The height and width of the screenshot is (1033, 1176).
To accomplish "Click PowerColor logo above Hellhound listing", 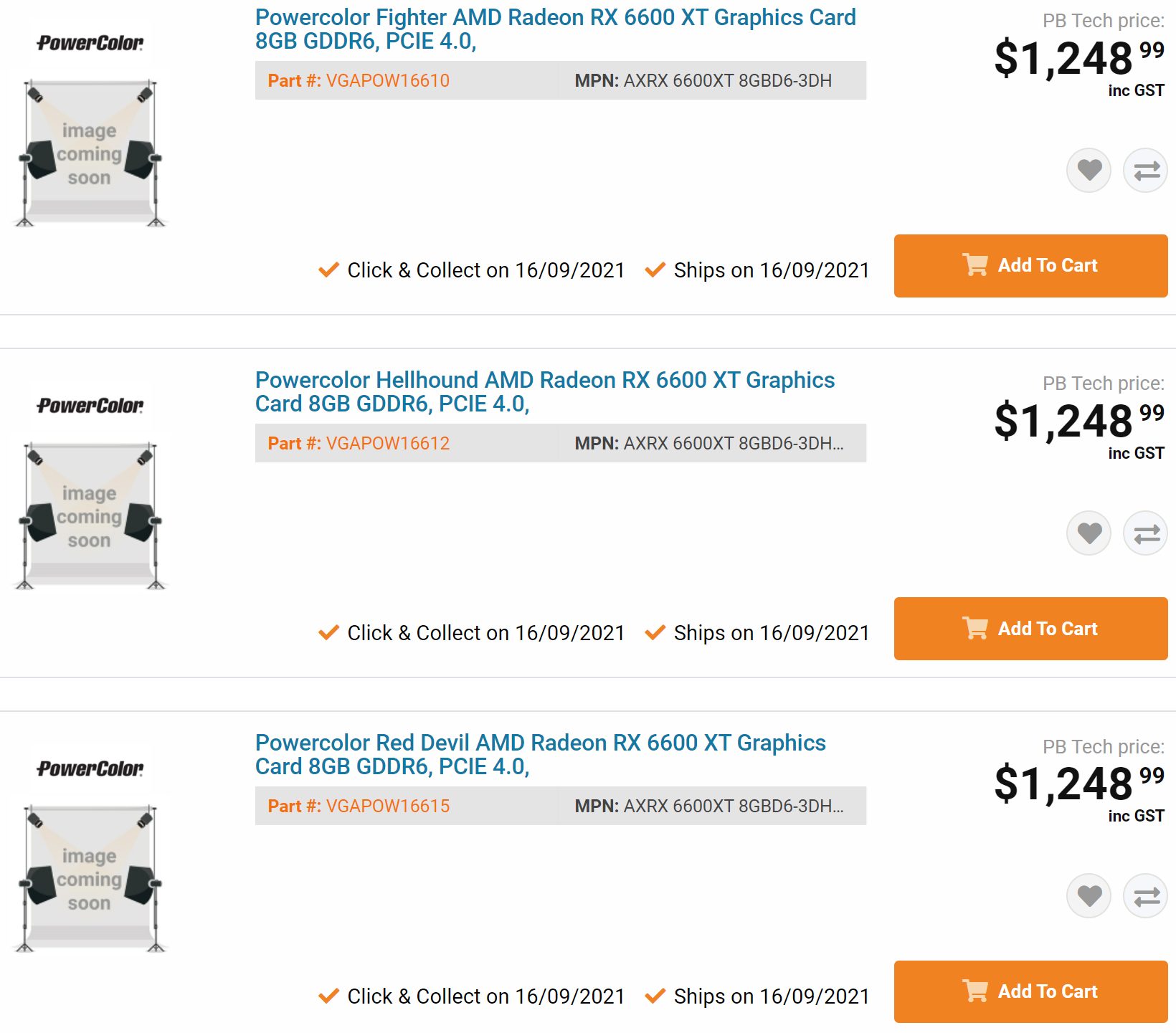I will tap(90, 406).
